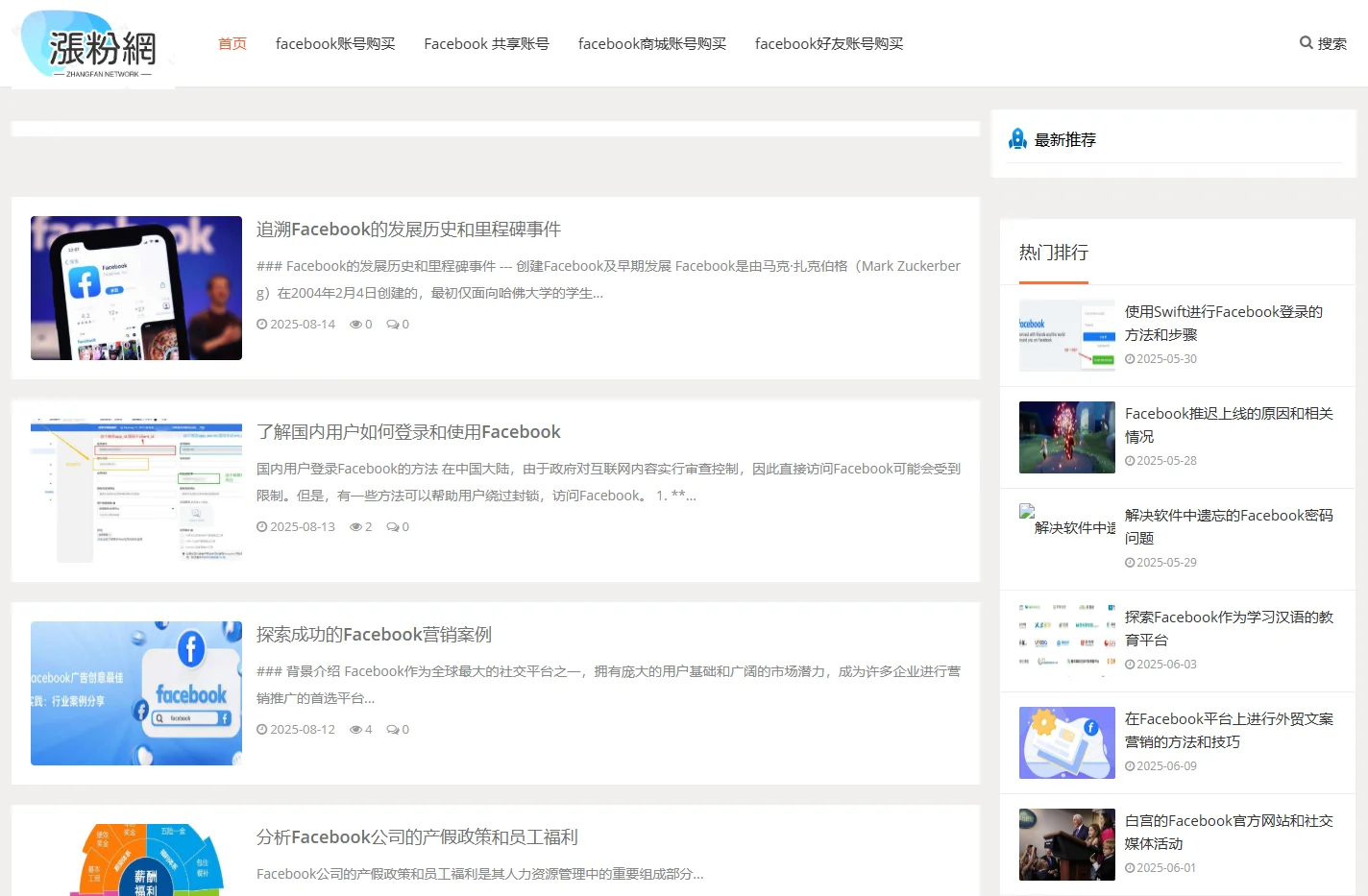Screen dimensions: 1368x896
Task: Click the 搜索 magnifier icon
Action: [x=1307, y=43]
